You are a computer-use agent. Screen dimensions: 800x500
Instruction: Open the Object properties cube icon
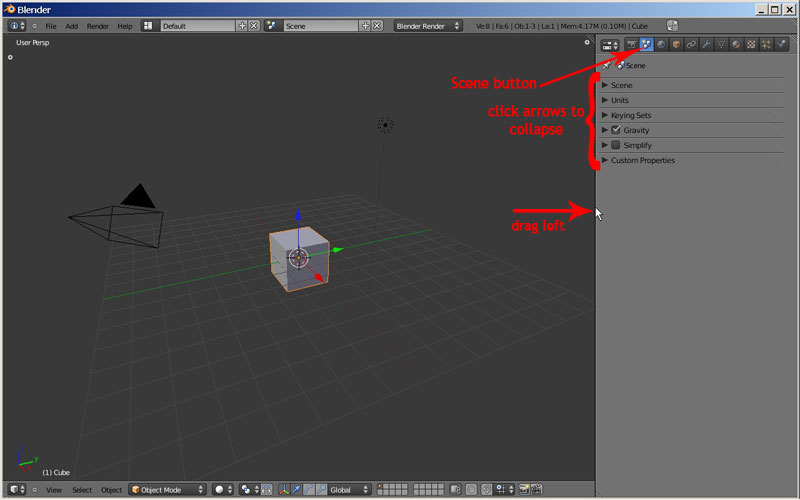tap(677, 45)
